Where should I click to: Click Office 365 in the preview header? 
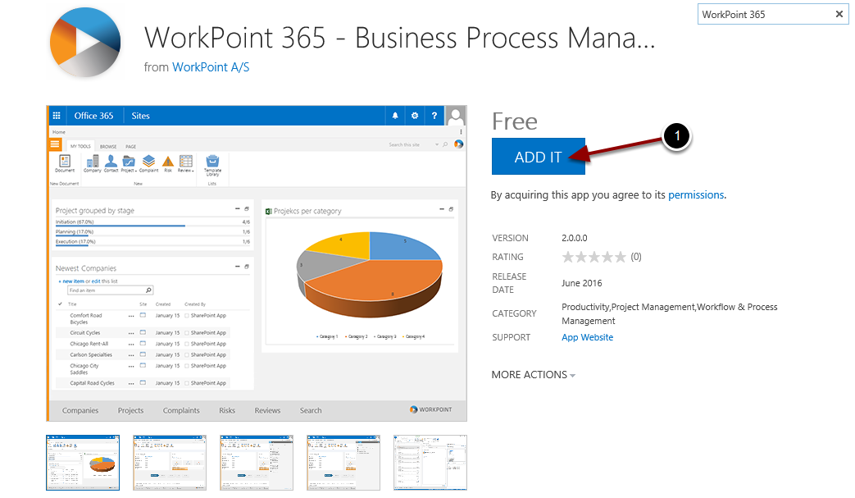(x=94, y=116)
